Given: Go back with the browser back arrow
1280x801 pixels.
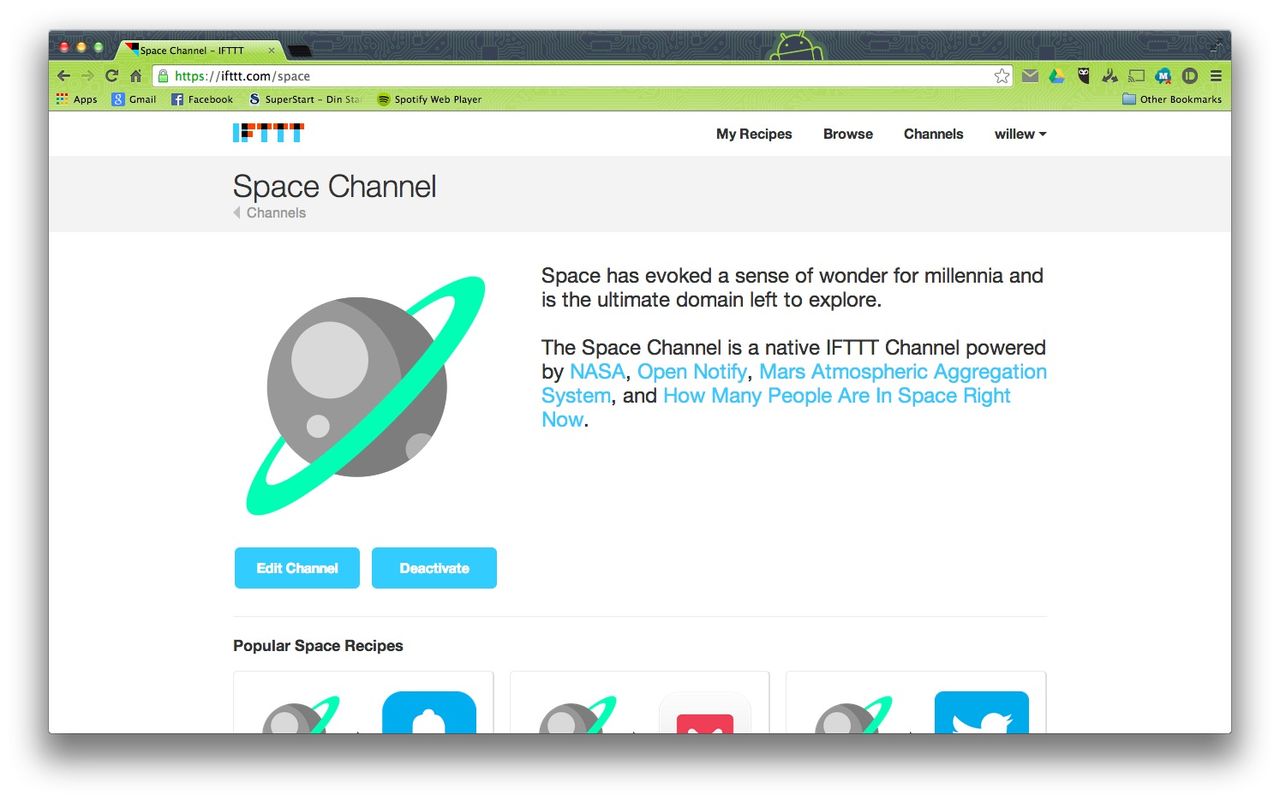Looking at the screenshot, I should [x=64, y=76].
